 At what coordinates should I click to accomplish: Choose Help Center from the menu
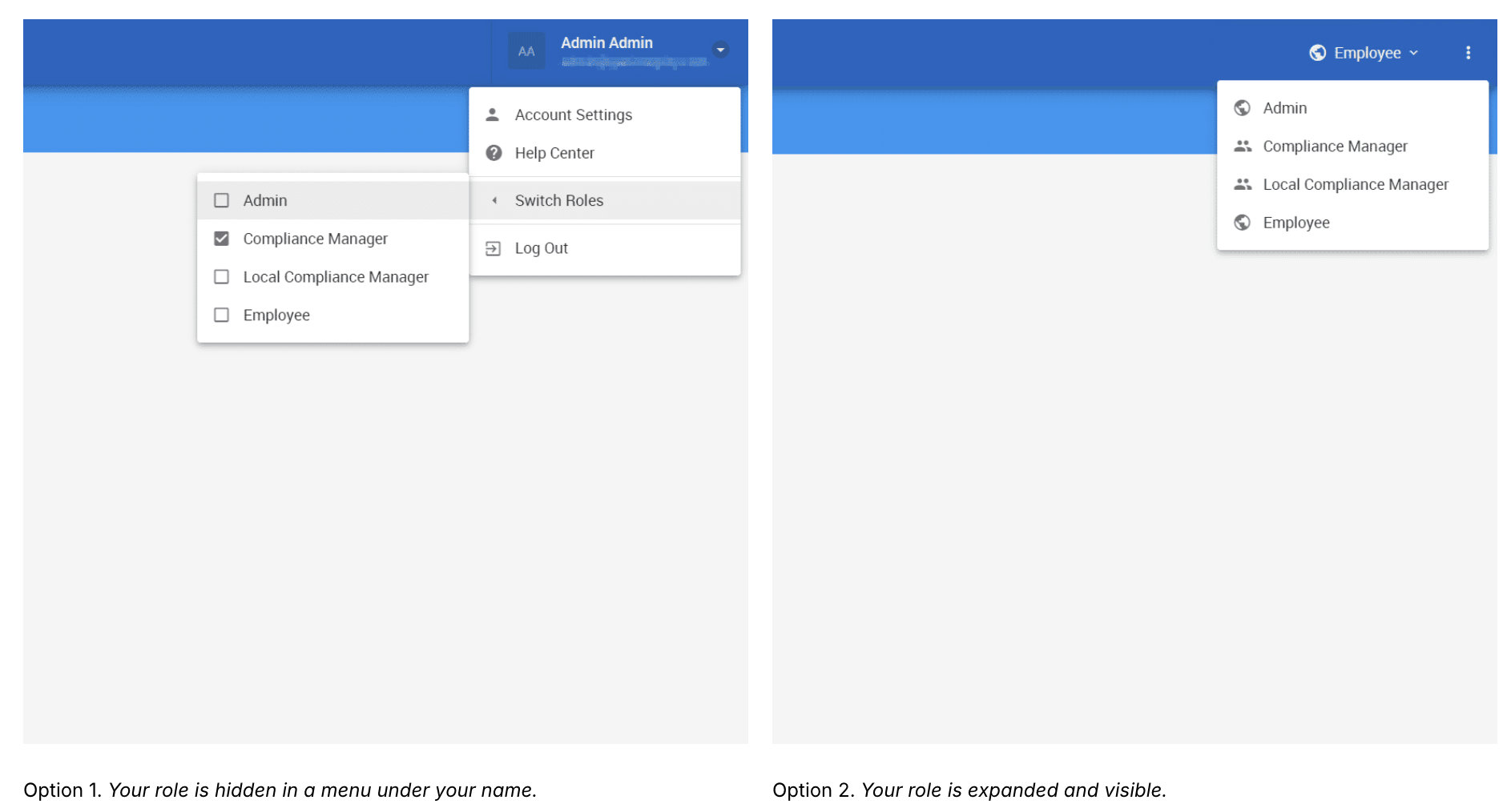coord(605,153)
